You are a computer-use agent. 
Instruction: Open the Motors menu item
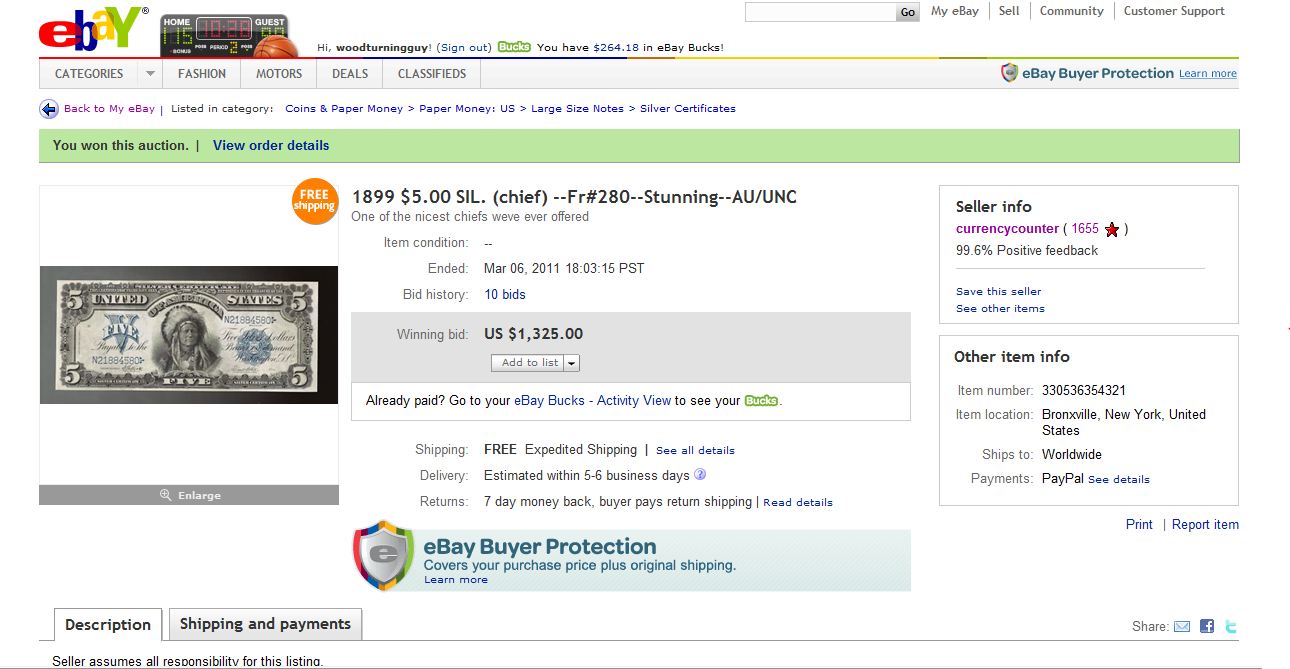tap(279, 74)
